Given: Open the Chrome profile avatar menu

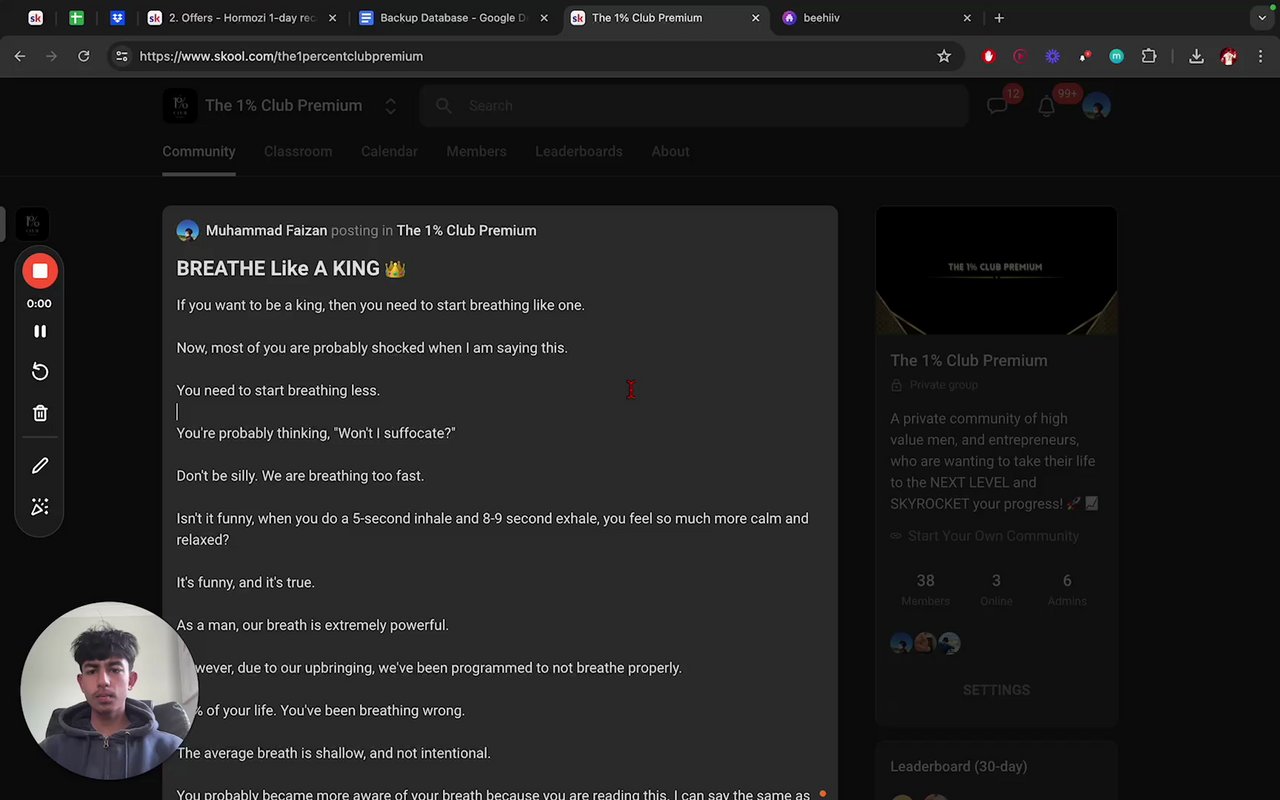Looking at the screenshot, I should (x=1228, y=56).
